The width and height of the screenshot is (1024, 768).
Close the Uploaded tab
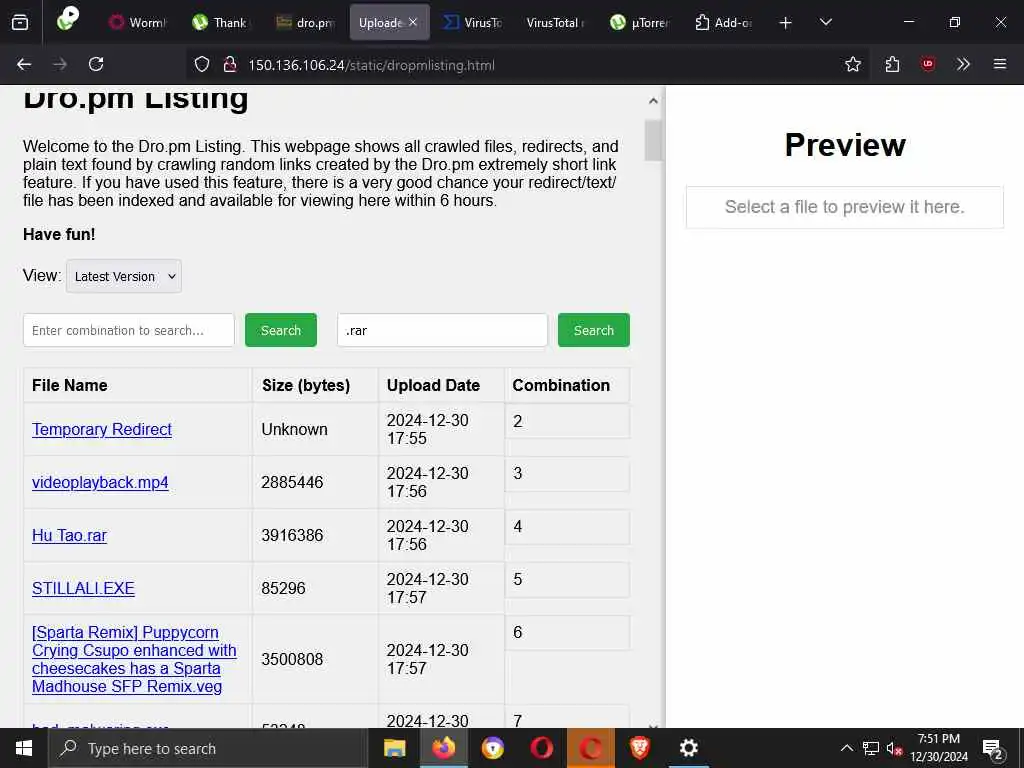coord(413,22)
